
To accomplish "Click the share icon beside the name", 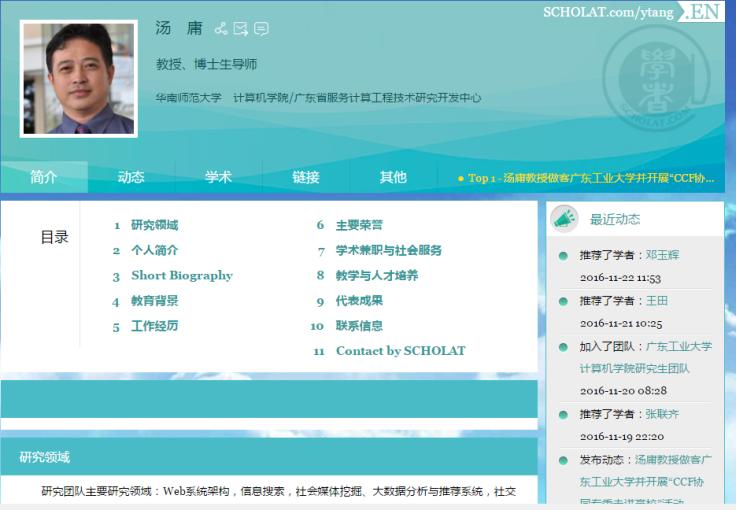I will (x=221, y=29).
